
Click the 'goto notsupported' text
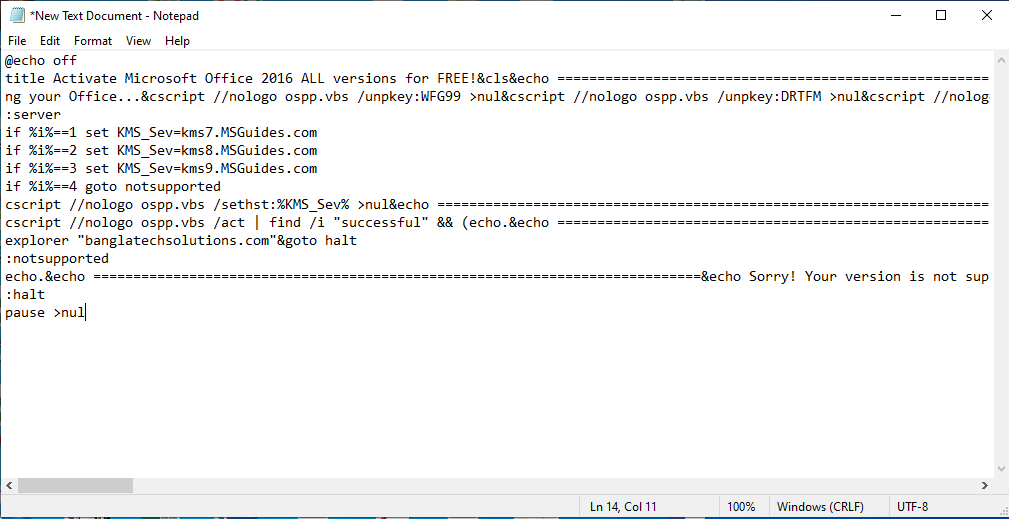pyautogui.click(x=153, y=187)
